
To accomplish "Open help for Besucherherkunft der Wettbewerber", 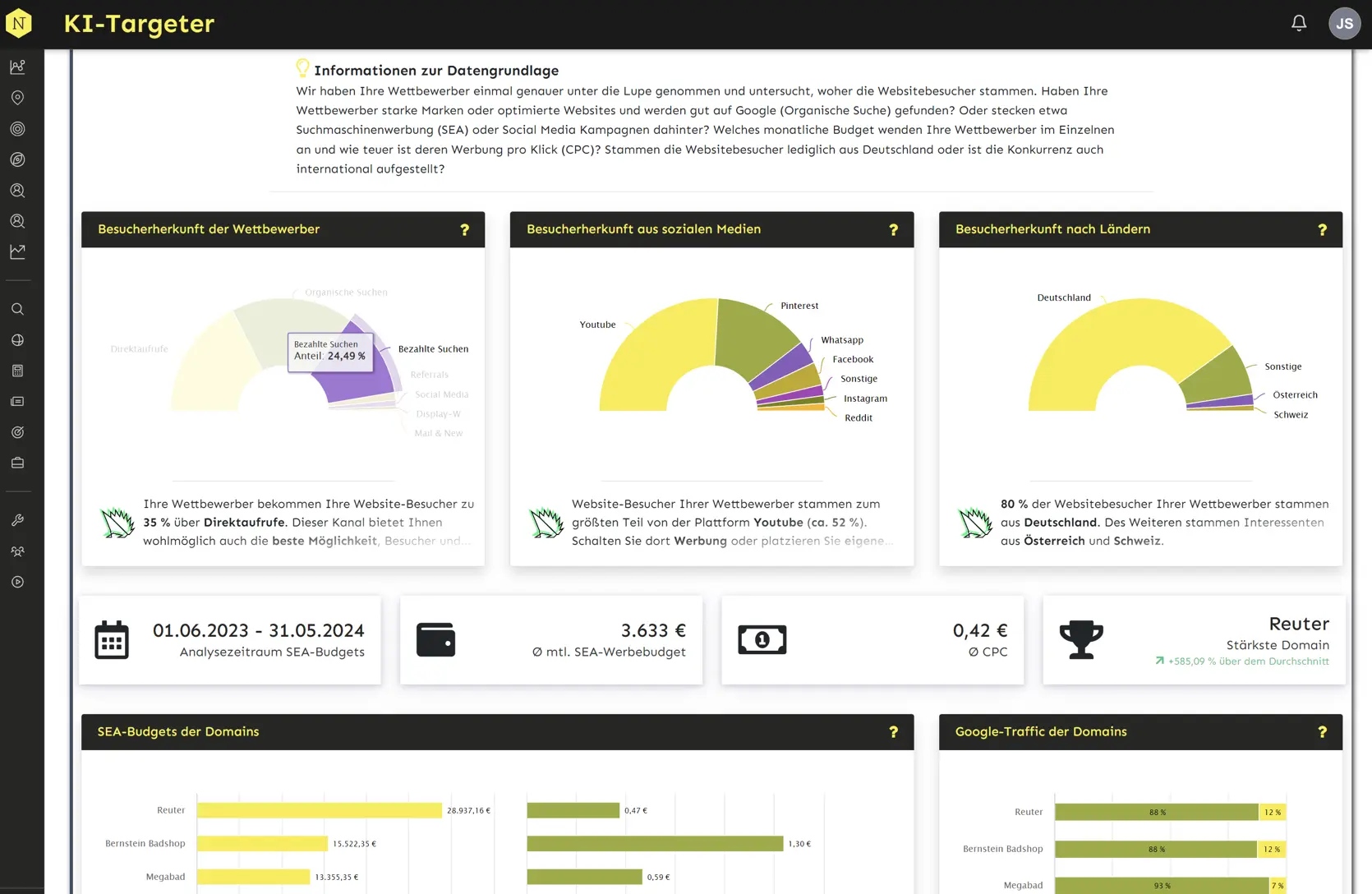I will pyautogui.click(x=465, y=230).
